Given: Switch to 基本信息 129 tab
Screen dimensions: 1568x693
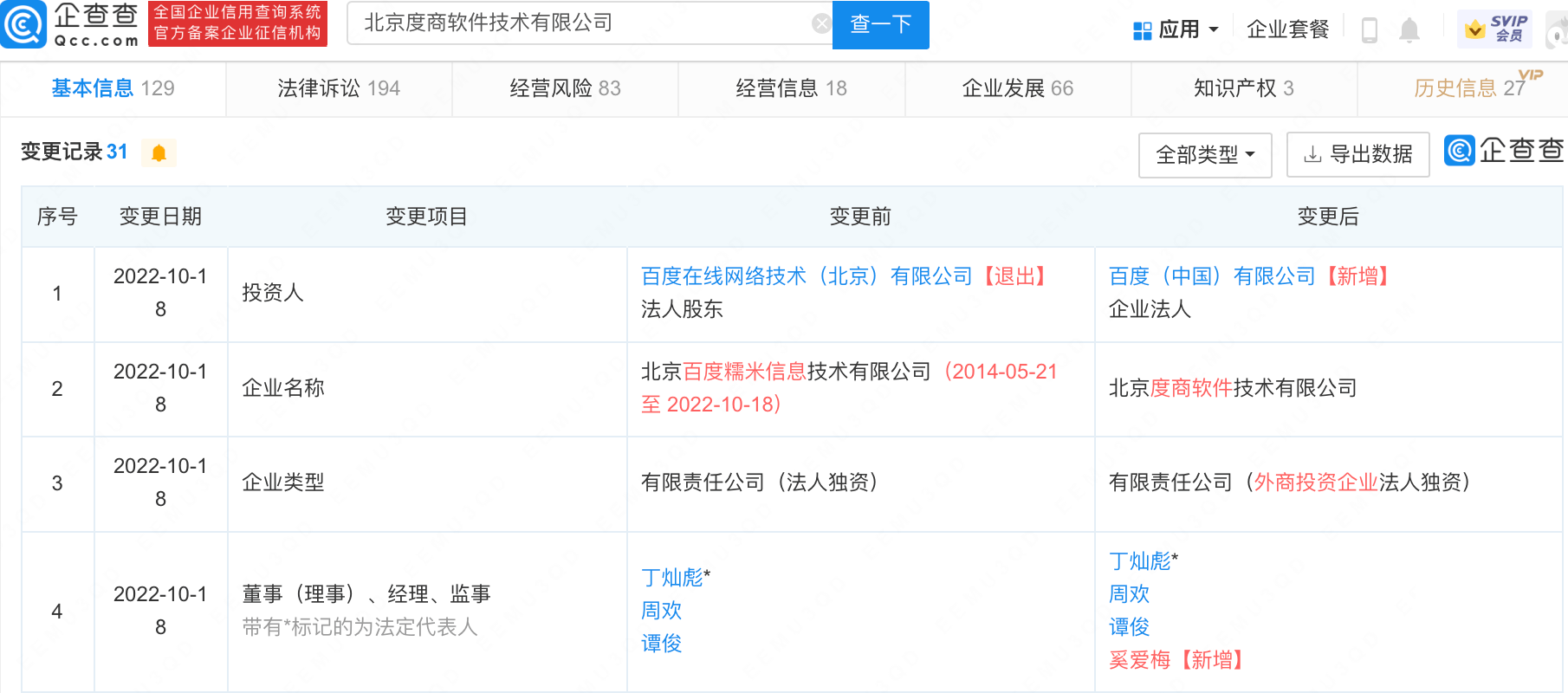Looking at the screenshot, I should 113,88.
